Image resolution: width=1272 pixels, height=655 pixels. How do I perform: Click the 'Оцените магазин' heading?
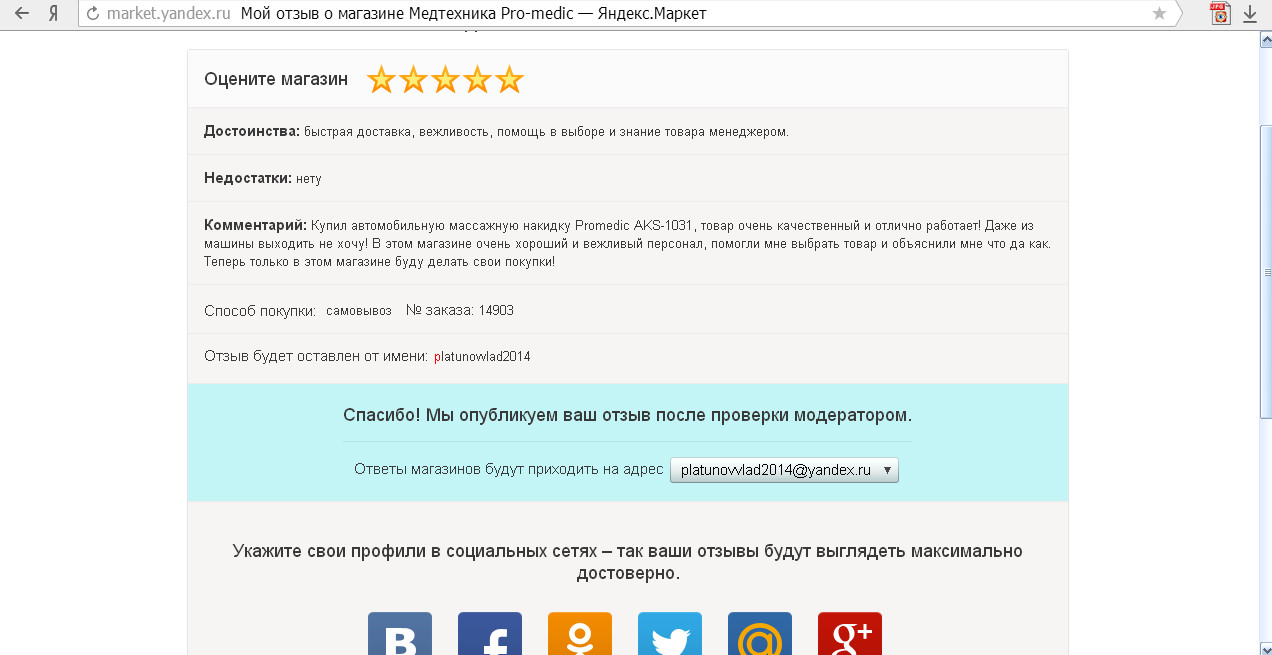coord(276,79)
